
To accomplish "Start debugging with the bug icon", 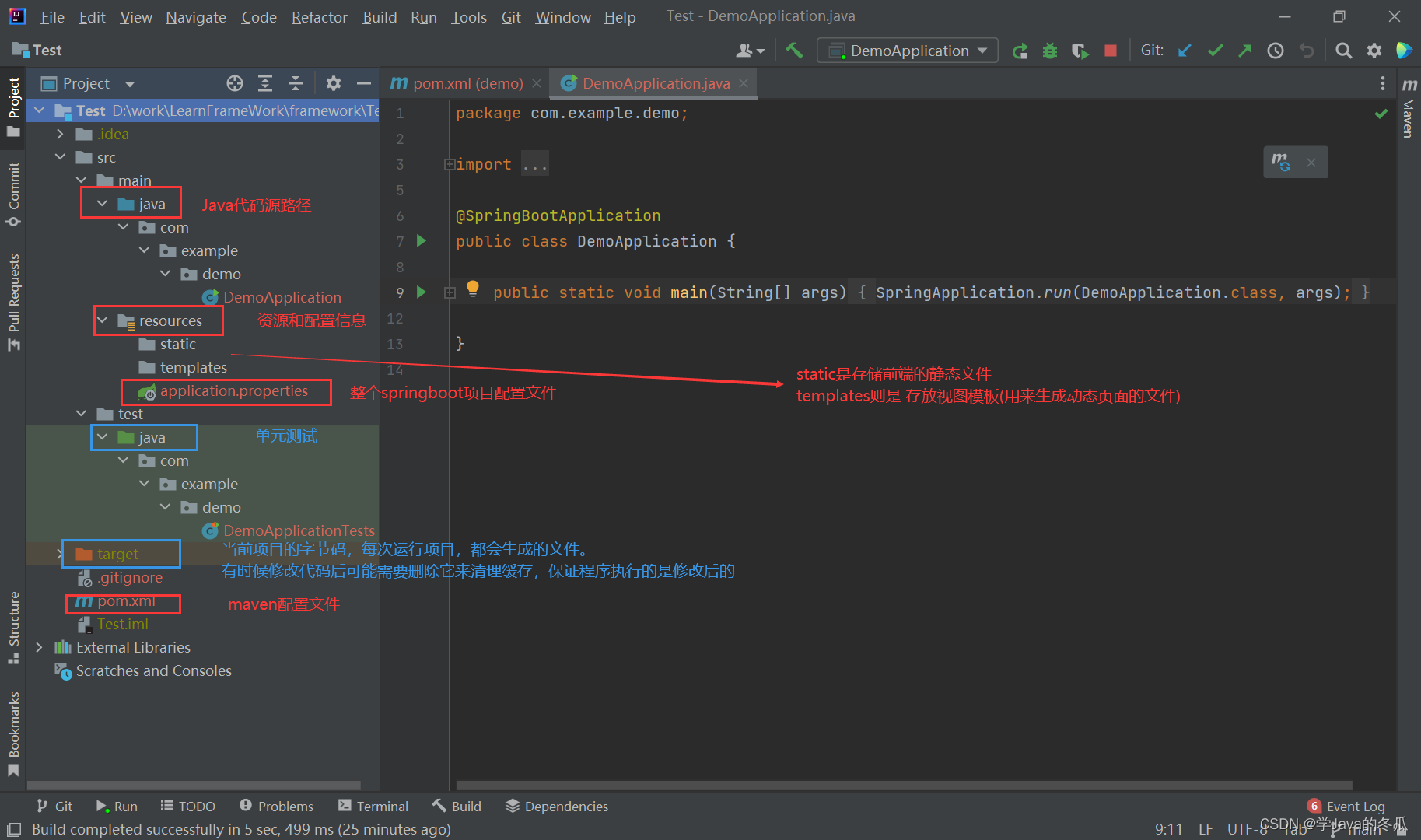I will pyautogui.click(x=1050, y=51).
